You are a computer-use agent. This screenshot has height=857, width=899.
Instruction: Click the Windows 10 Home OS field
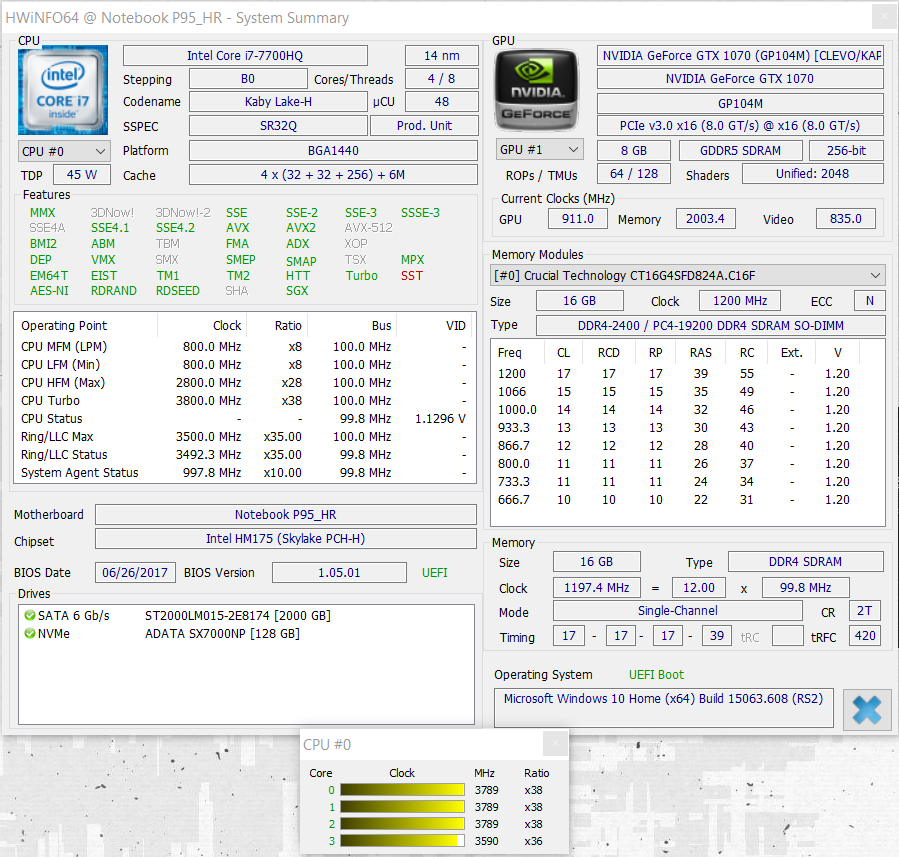click(x=663, y=708)
